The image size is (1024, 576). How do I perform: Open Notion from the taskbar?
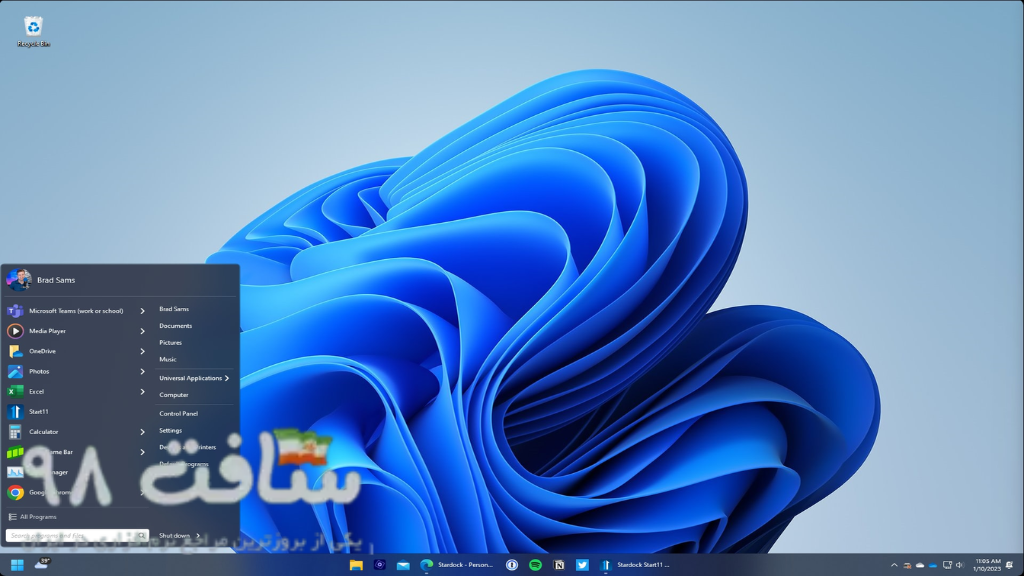pos(559,565)
